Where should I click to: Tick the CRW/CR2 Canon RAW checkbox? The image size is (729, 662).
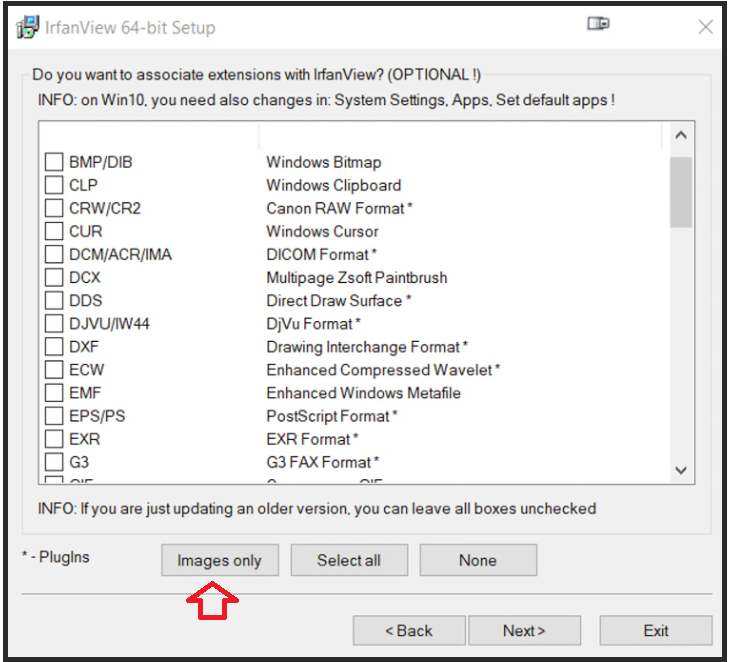(x=54, y=208)
